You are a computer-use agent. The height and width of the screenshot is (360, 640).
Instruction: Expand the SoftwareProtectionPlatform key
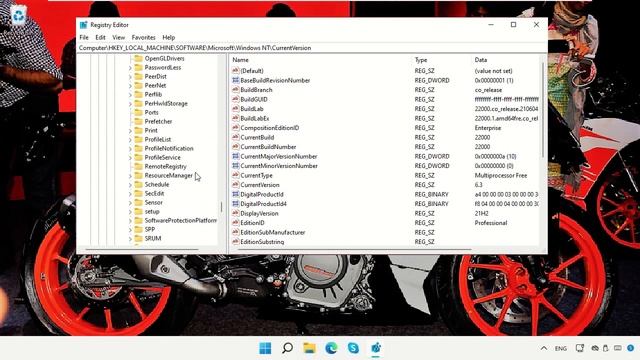(x=130, y=220)
